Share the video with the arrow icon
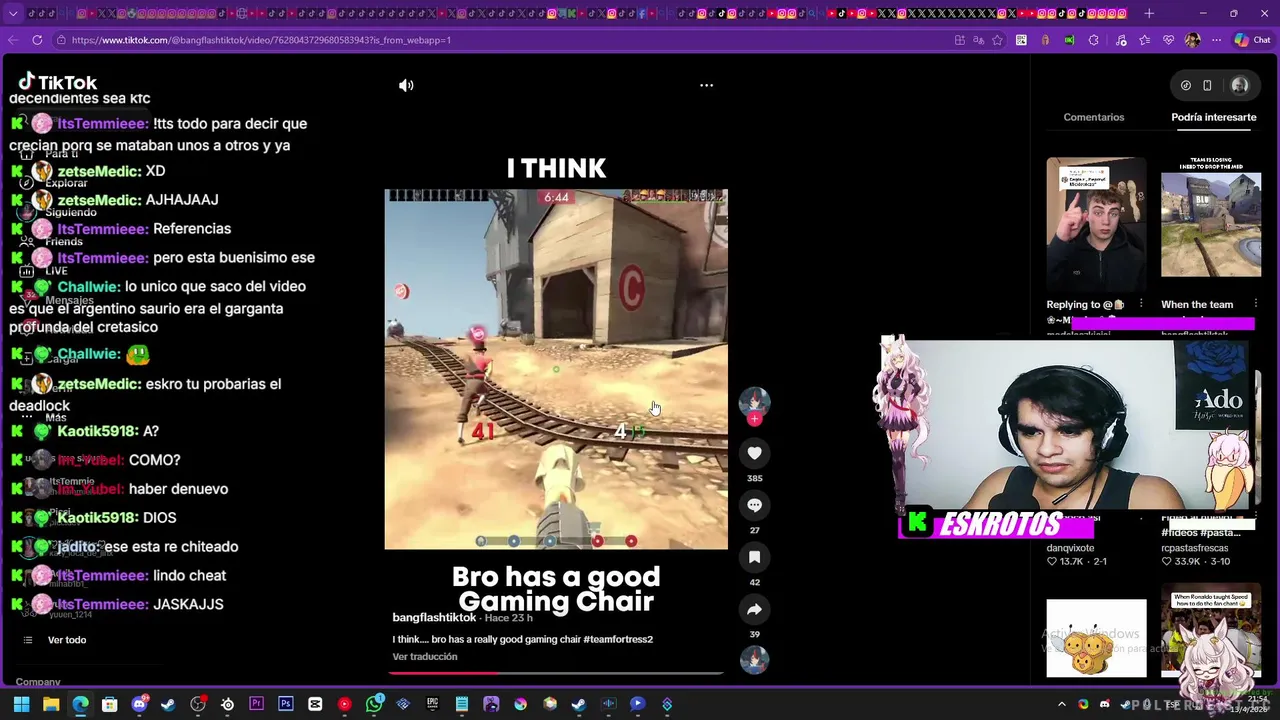Image resolution: width=1280 pixels, height=720 pixels. 755,609
